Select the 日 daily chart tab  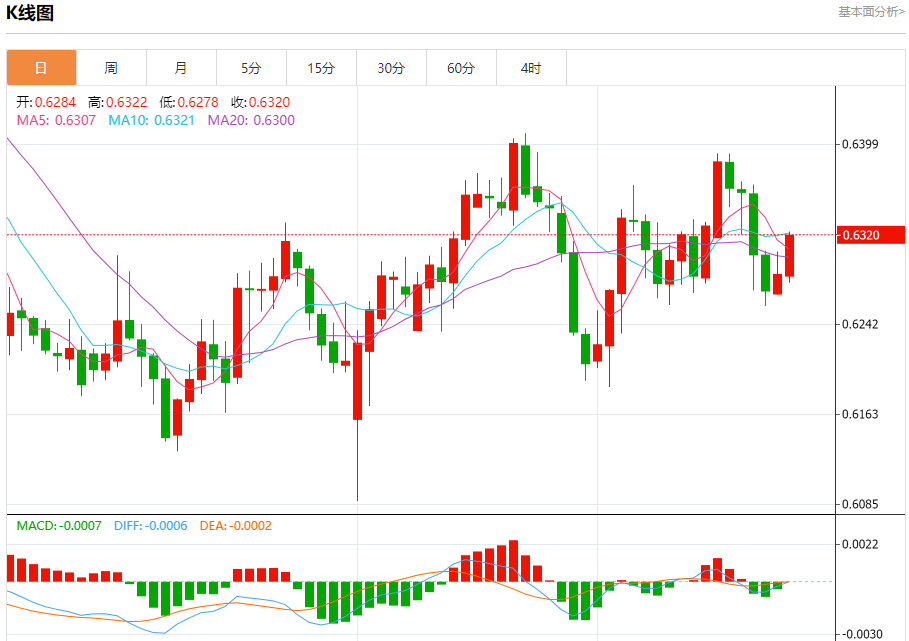point(41,68)
